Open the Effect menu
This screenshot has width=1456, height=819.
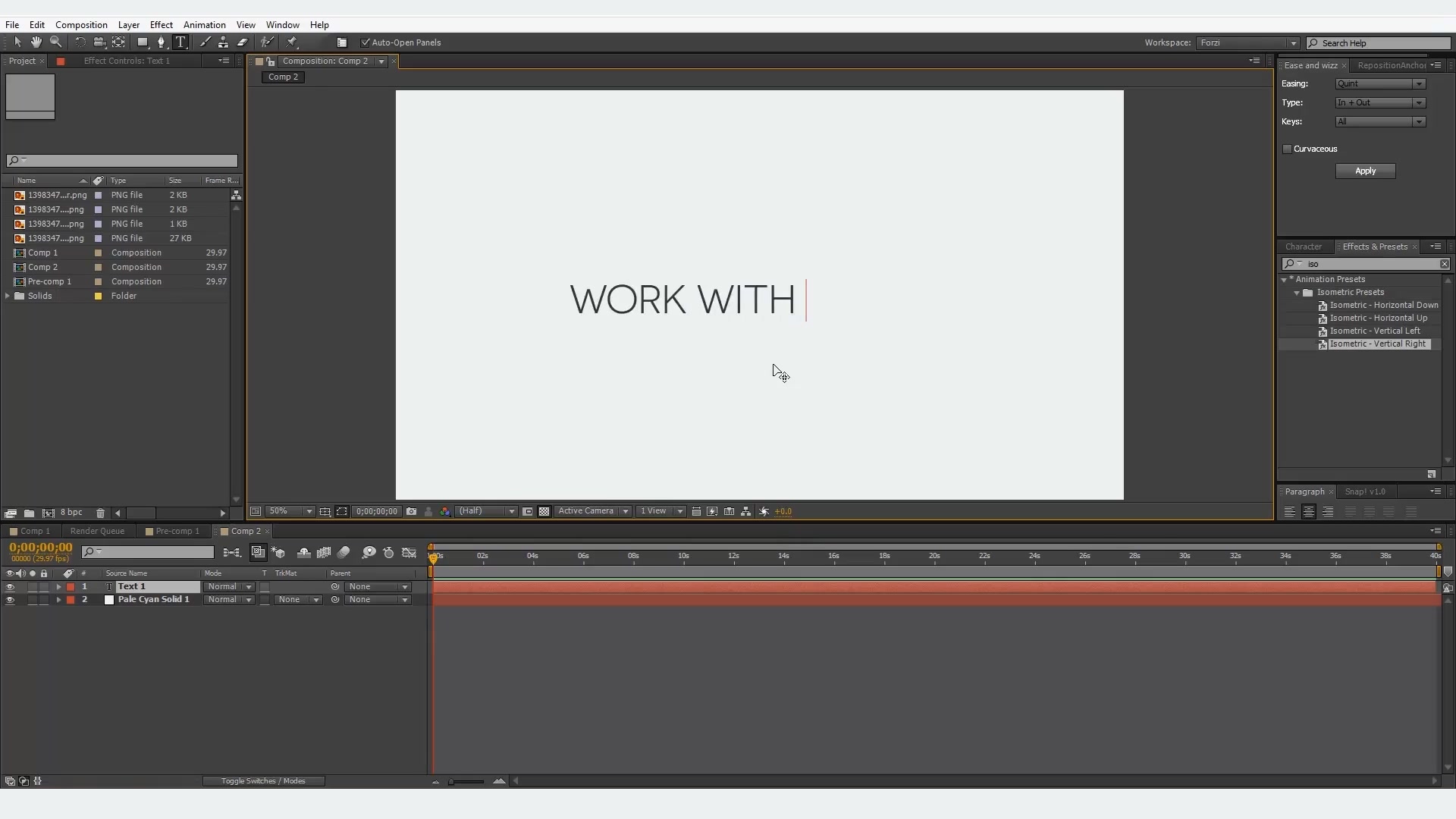pyautogui.click(x=161, y=25)
